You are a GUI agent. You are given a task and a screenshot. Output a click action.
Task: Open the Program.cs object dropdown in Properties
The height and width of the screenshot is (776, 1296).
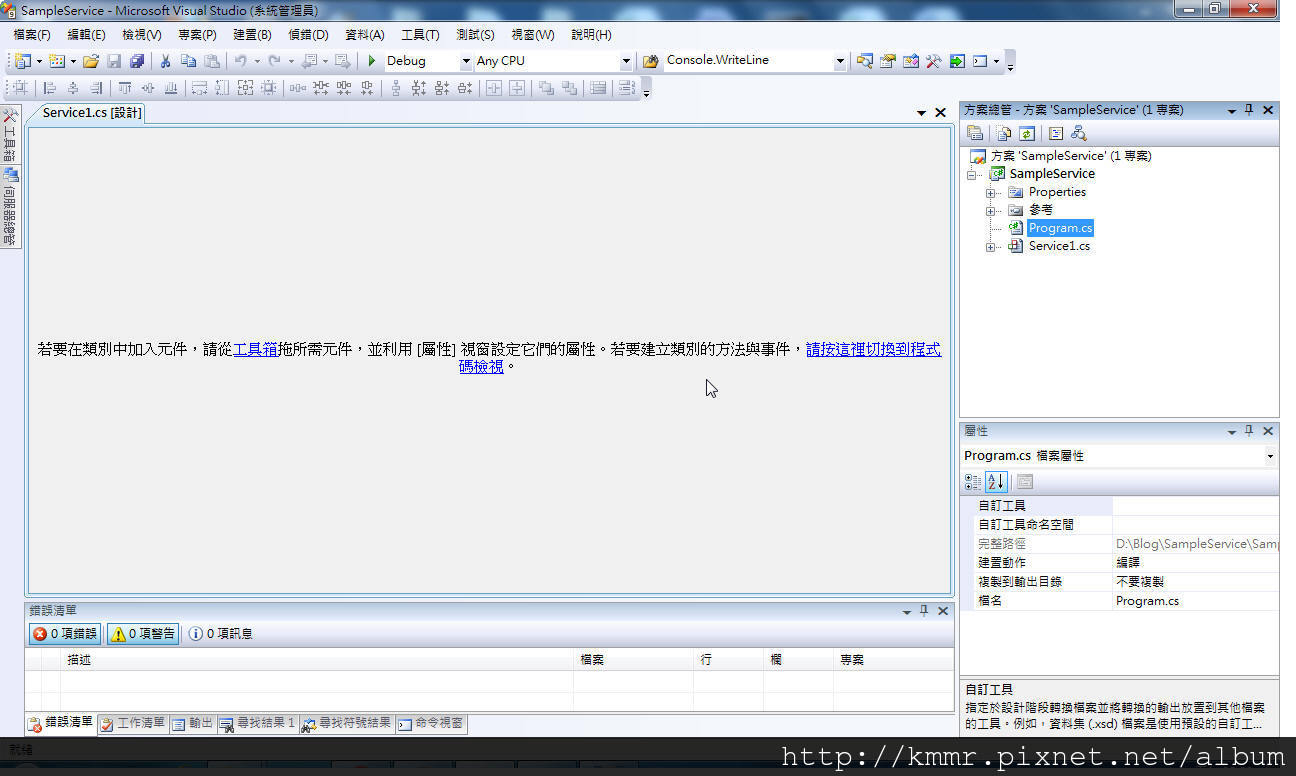(1270, 456)
